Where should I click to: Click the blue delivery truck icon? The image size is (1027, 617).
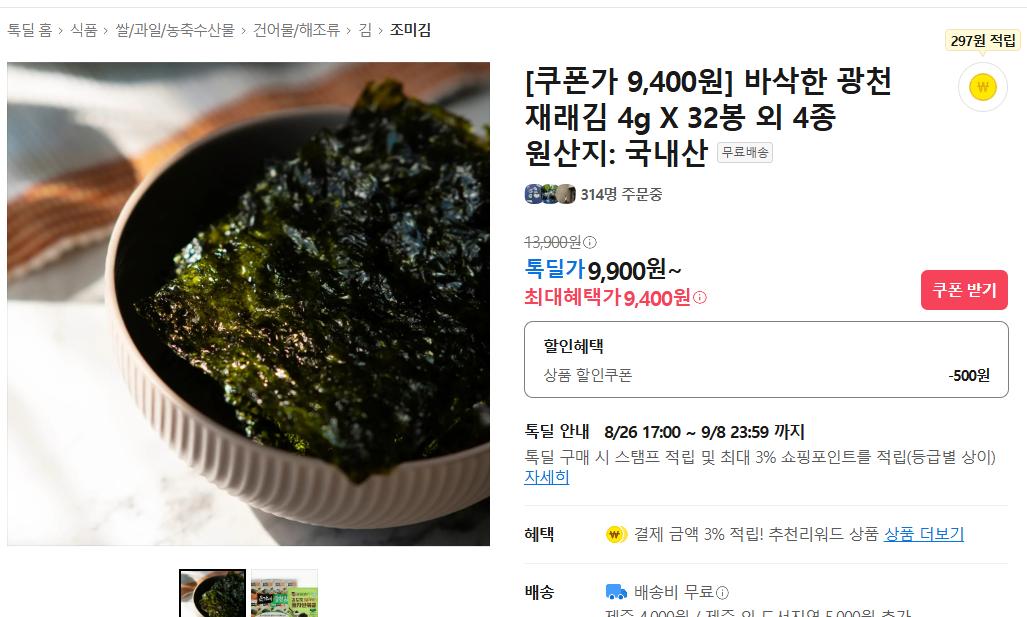pos(616,592)
